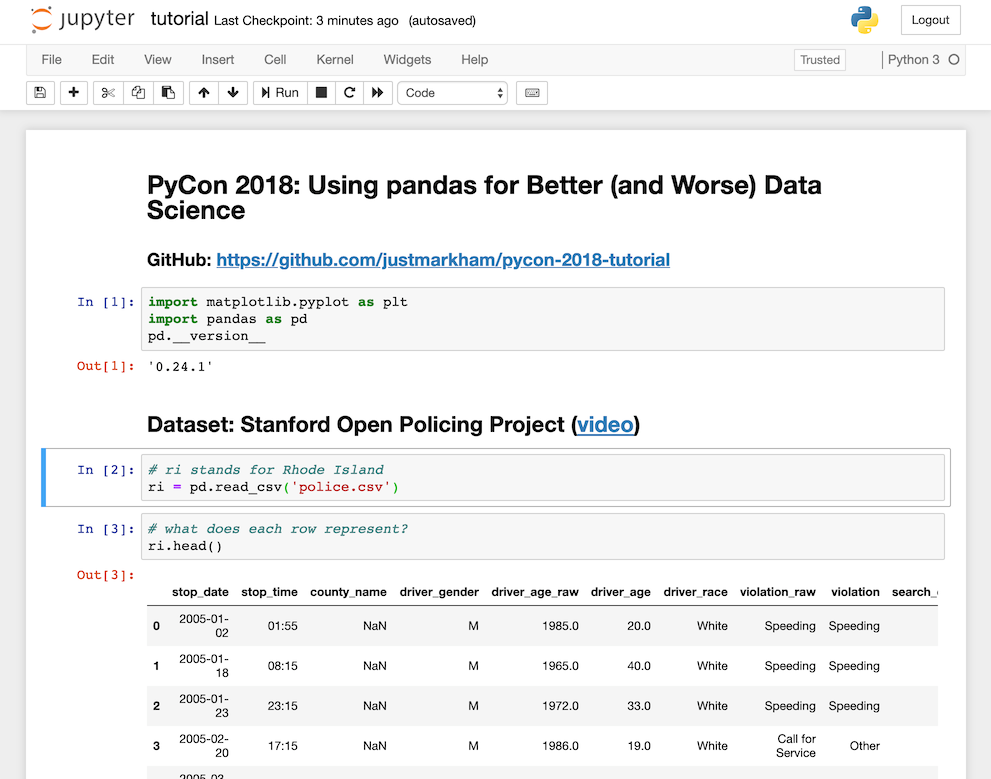Paste a cell using the clipboard icon
Image resolution: width=991 pixels, height=779 pixels.
pyautogui.click(x=168, y=92)
